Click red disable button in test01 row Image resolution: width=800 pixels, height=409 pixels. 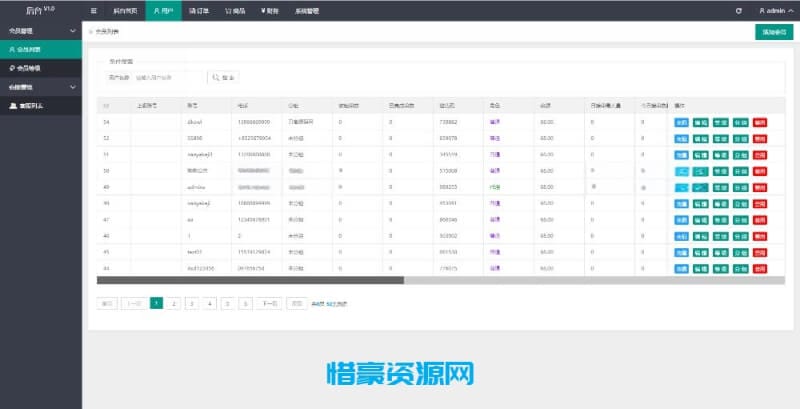[x=760, y=252]
